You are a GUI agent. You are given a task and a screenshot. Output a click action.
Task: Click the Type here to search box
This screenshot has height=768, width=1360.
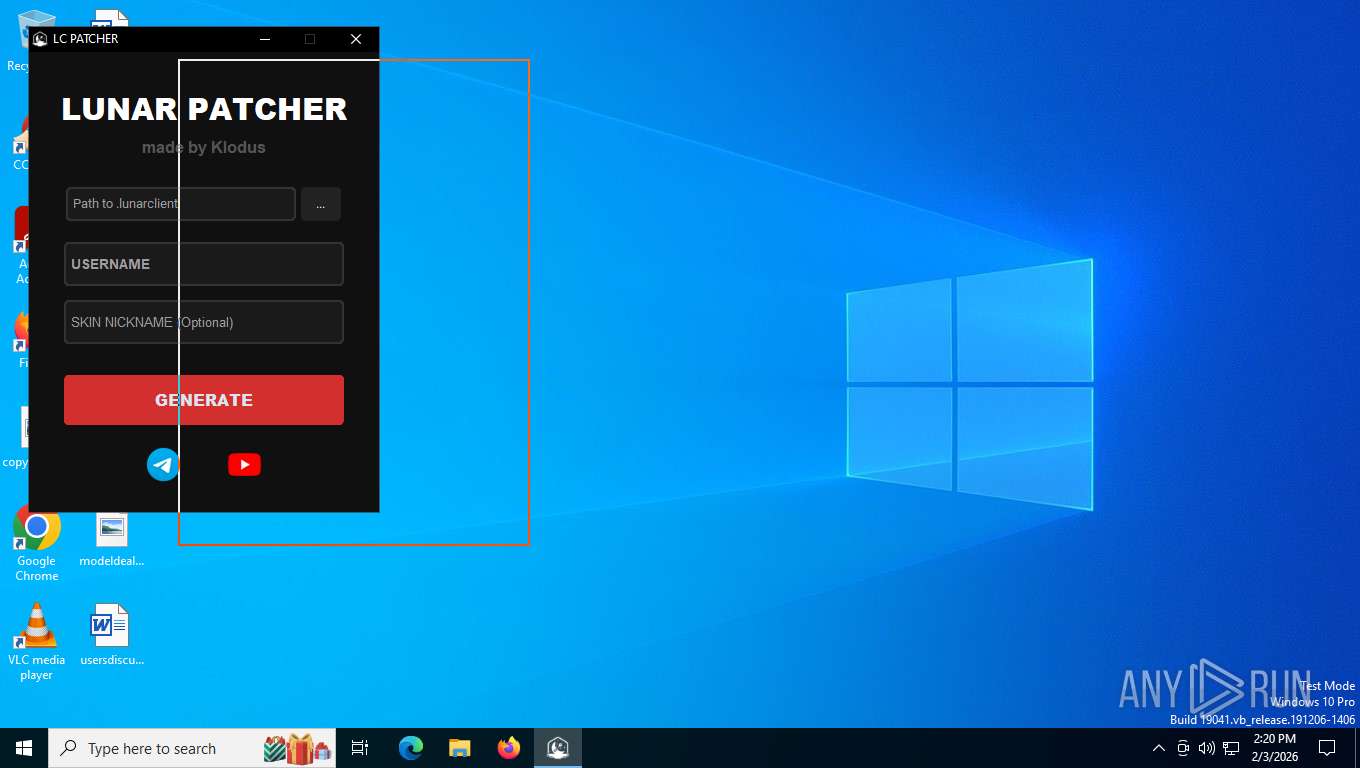[192, 748]
